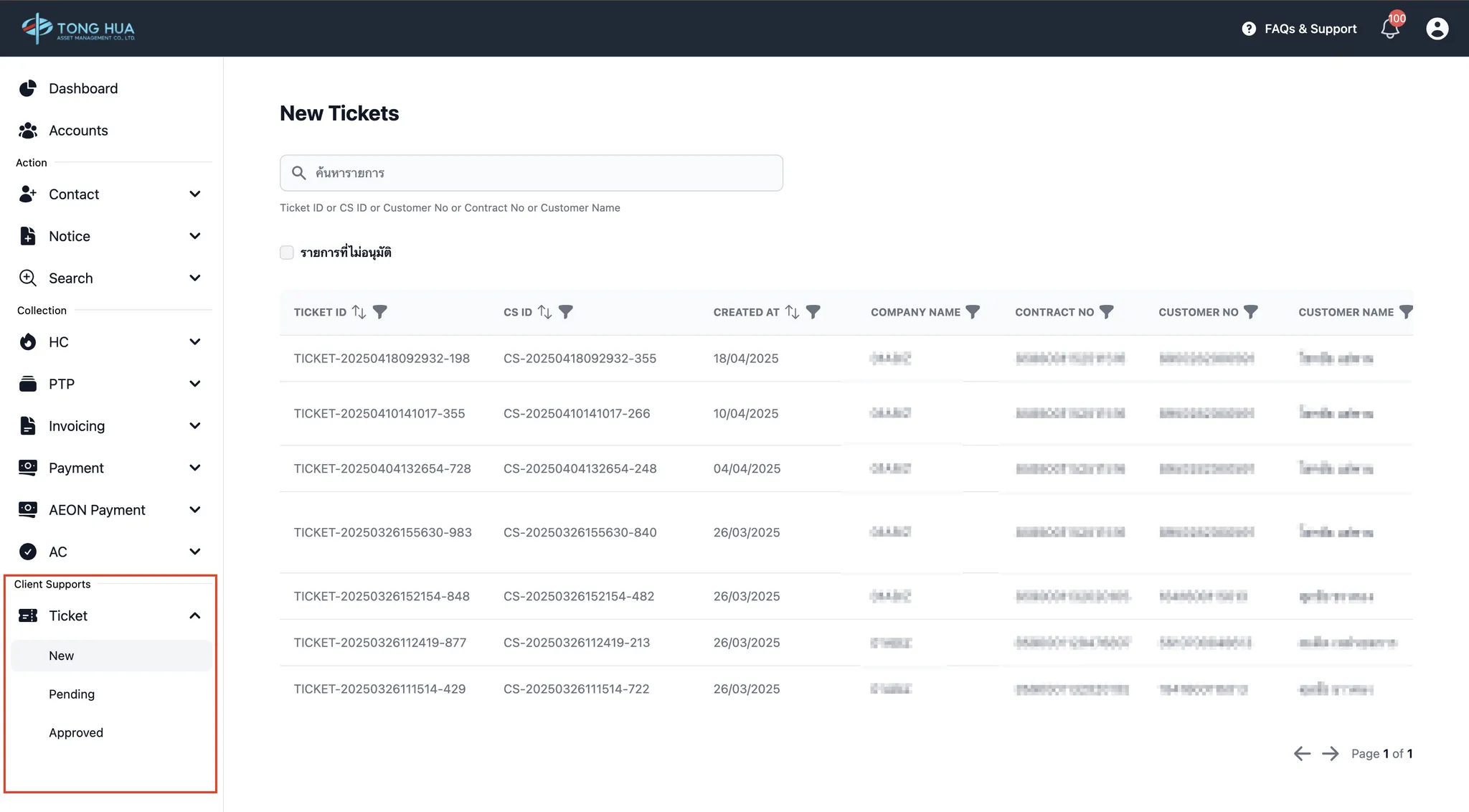Open the user profile avatar icon
Screen dimensions: 1469x812
tap(1437, 29)
